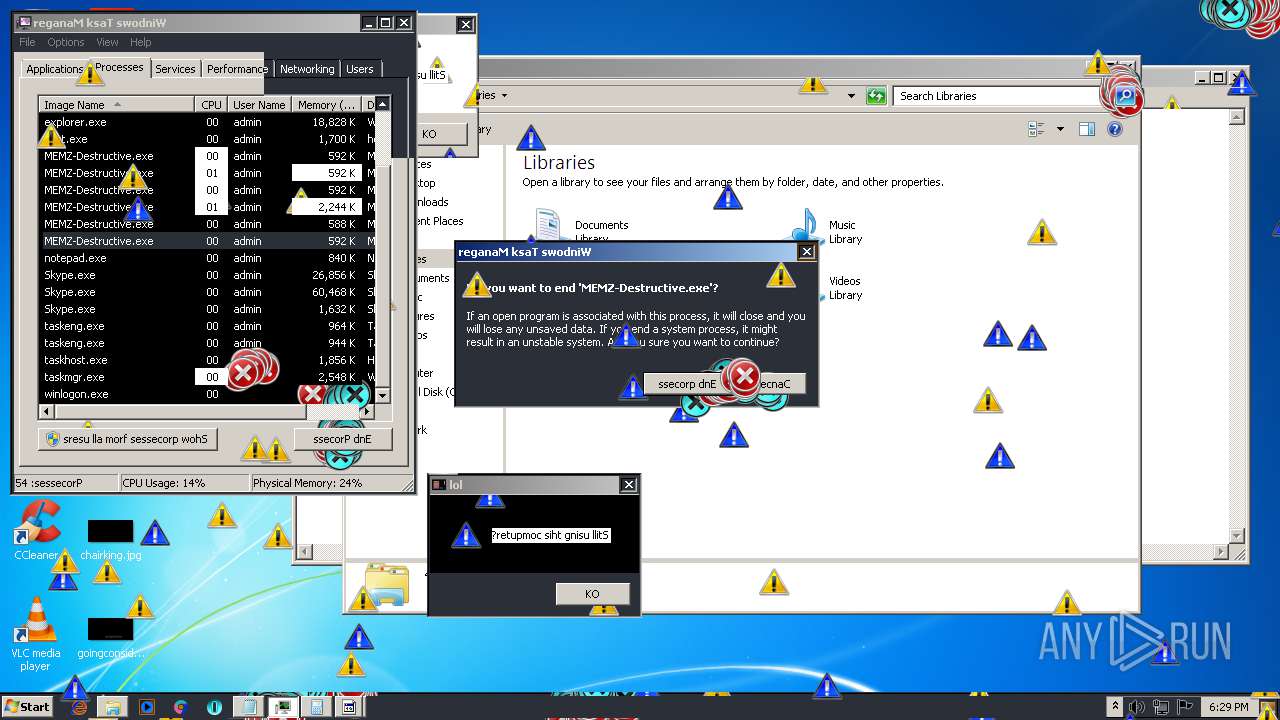Click scrollbar up arrow in rear right window

pyautogui.click(x=1238, y=117)
